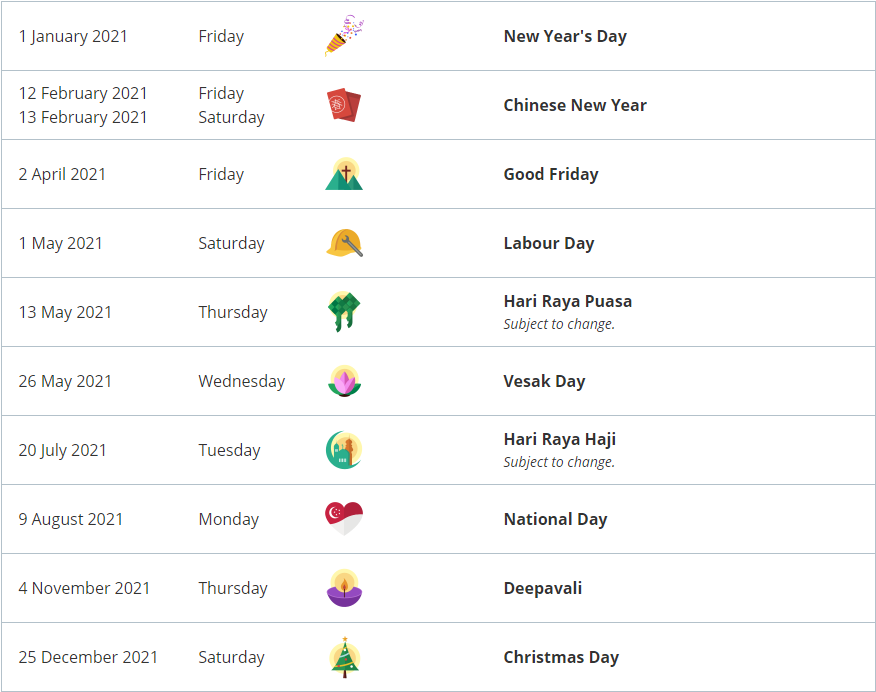This screenshot has width=876, height=692.
Task: Select the Wednesday cell for Vesak Day
Action: pyautogui.click(x=241, y=381)
